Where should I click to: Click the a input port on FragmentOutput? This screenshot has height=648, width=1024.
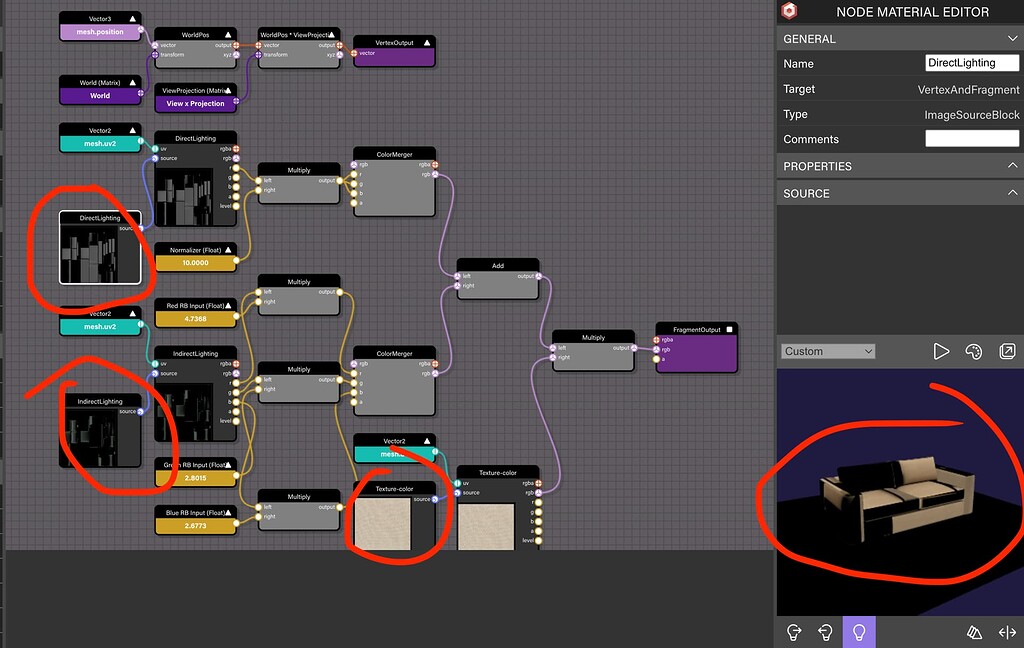click(x=656, y=359)
